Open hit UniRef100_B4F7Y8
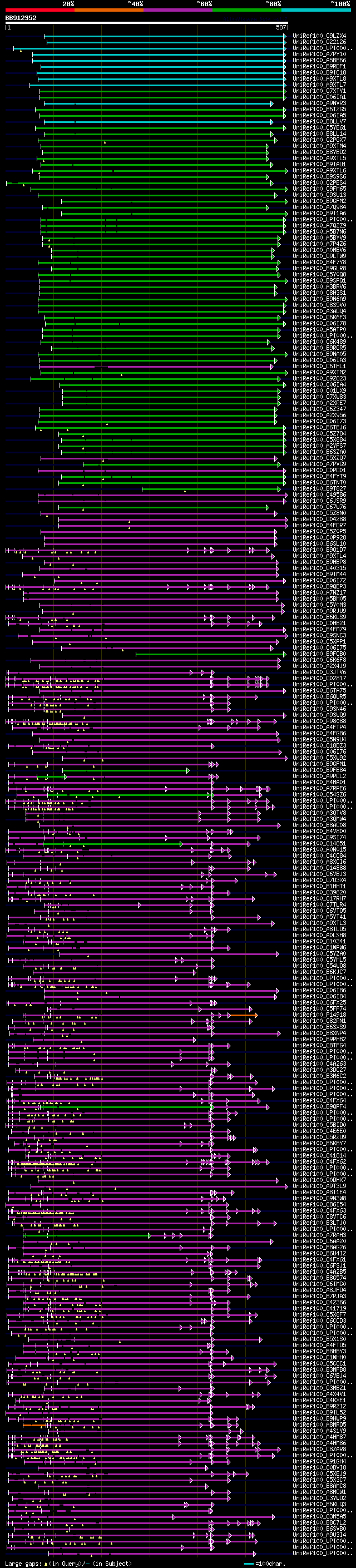The width and height of the screenshot is (356, 1568). point(319,263)
